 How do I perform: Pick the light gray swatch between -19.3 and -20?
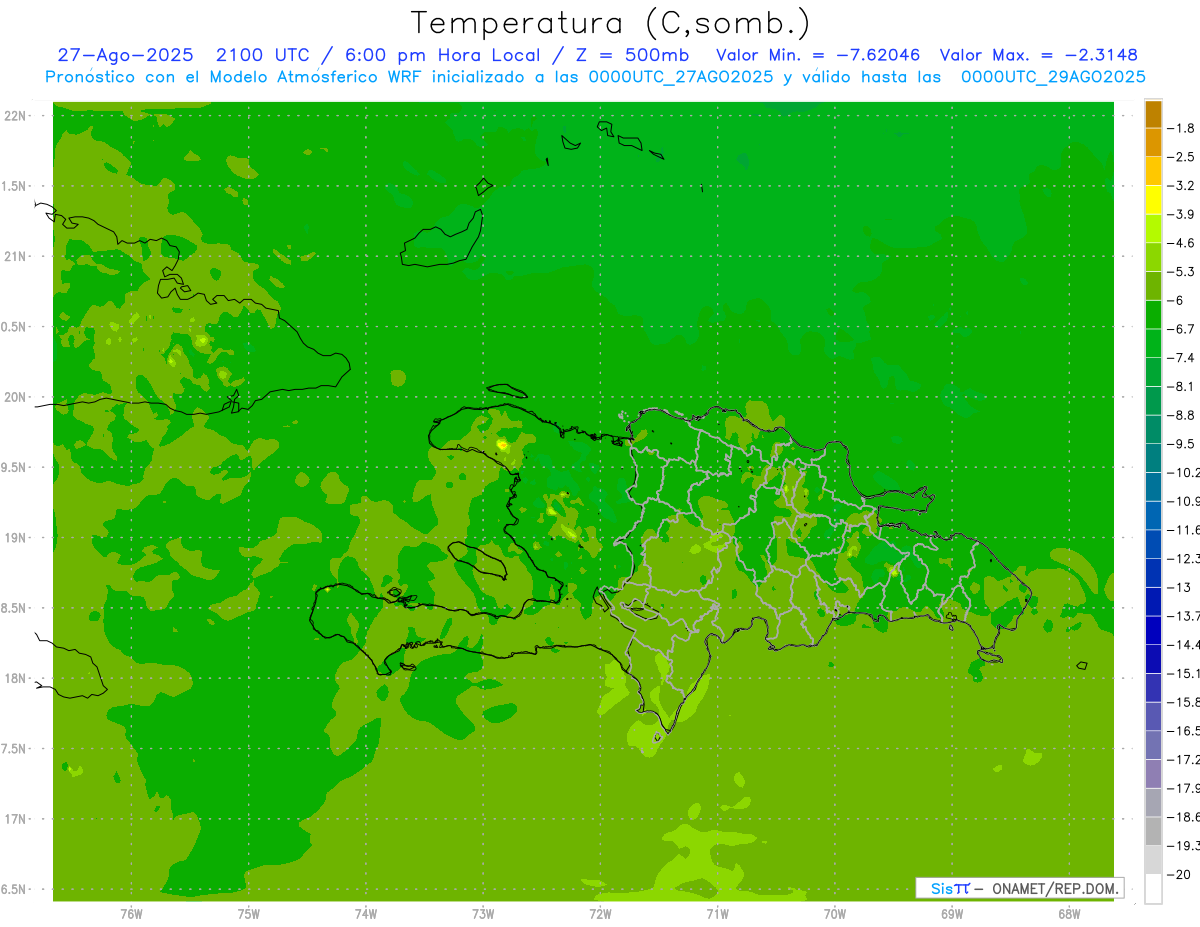(1153, 860)
